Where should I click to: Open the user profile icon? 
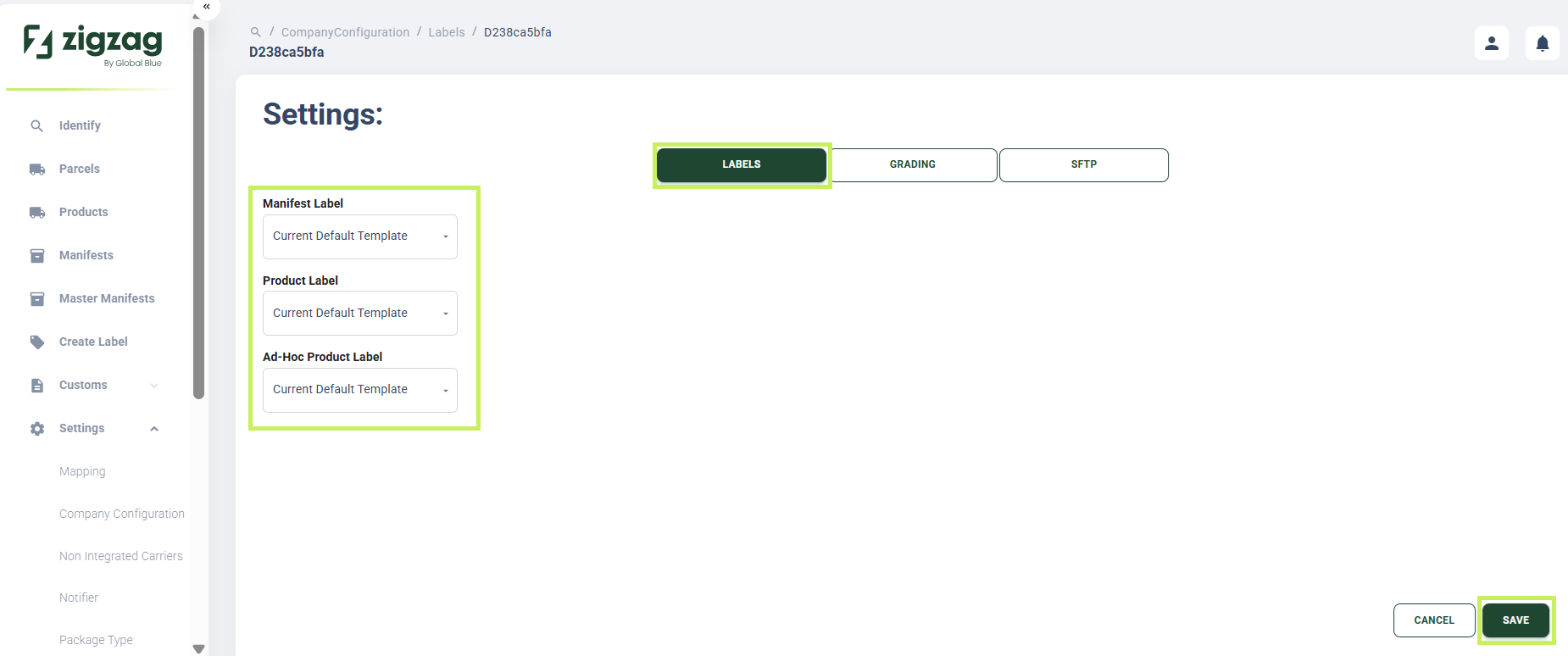(1492, 43)
